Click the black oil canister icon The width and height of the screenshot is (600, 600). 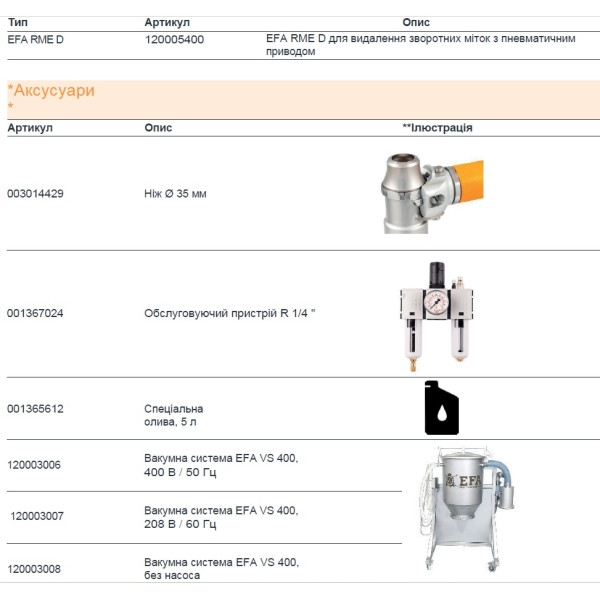[442, 408]
